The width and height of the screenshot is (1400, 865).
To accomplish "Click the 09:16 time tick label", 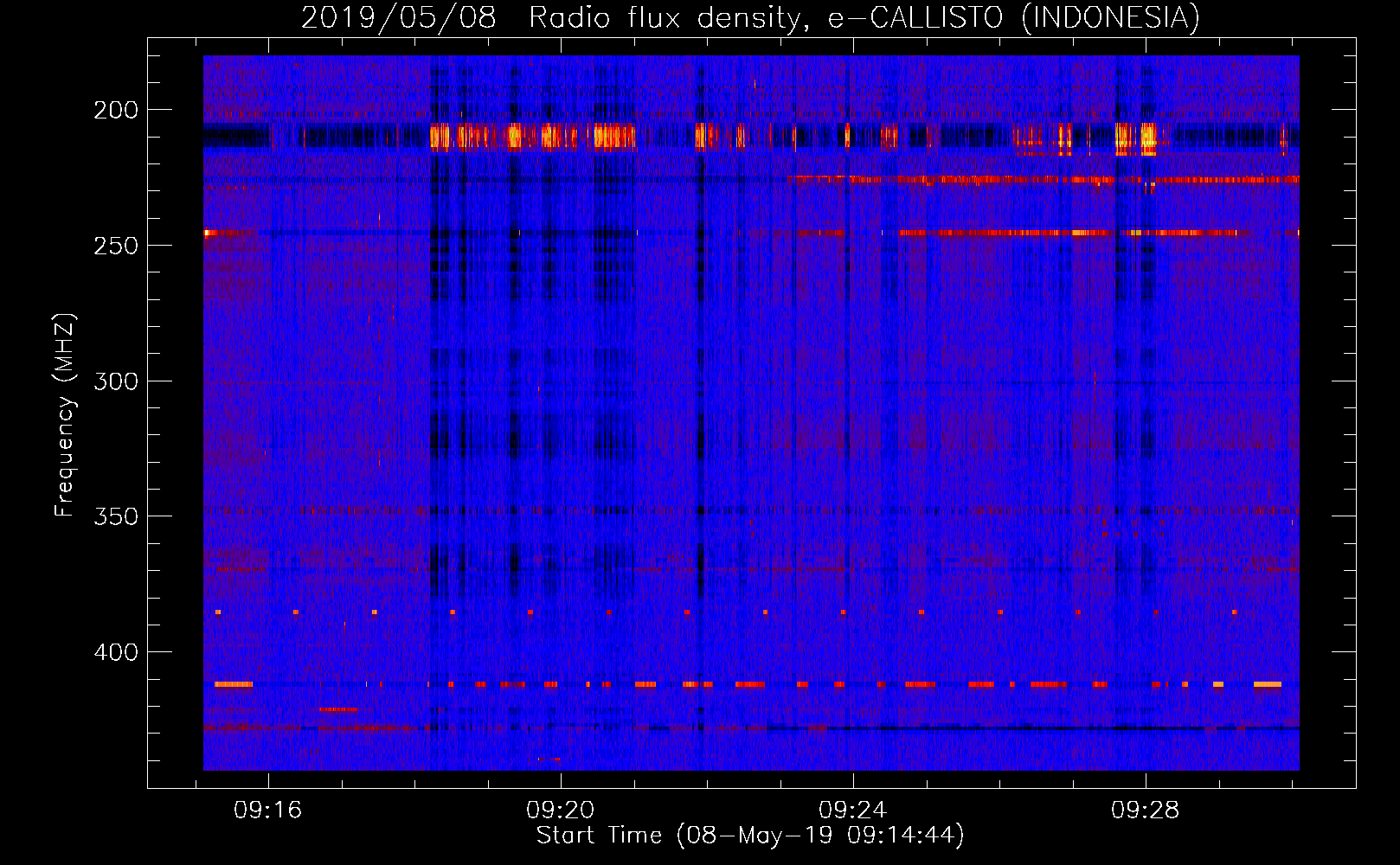I will [268, 810].
